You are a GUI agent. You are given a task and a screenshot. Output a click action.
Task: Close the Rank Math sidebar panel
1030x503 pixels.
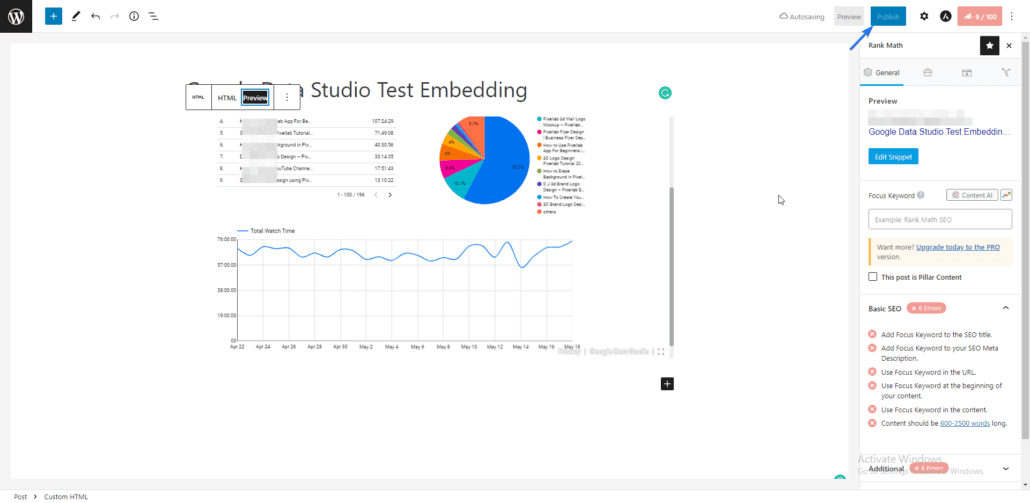pos(1009,45)
